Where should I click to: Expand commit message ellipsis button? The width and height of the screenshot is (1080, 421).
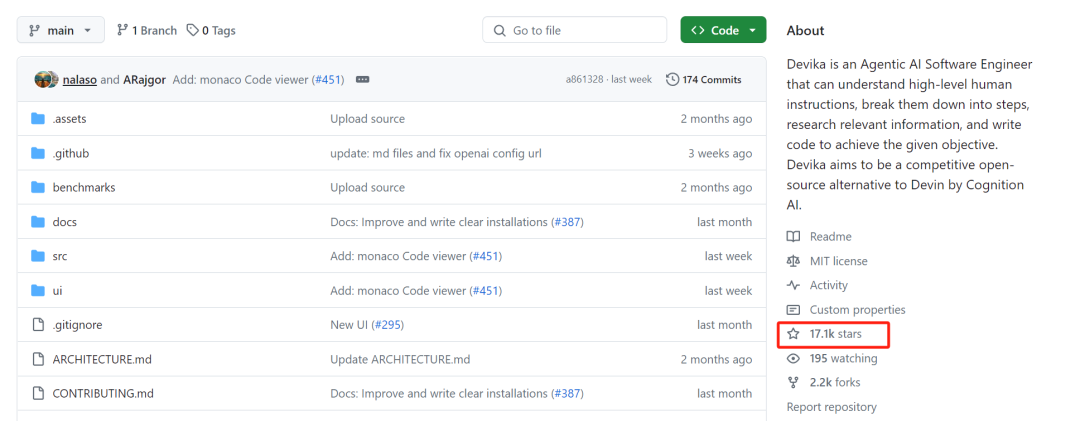click(x=363, y=79)
